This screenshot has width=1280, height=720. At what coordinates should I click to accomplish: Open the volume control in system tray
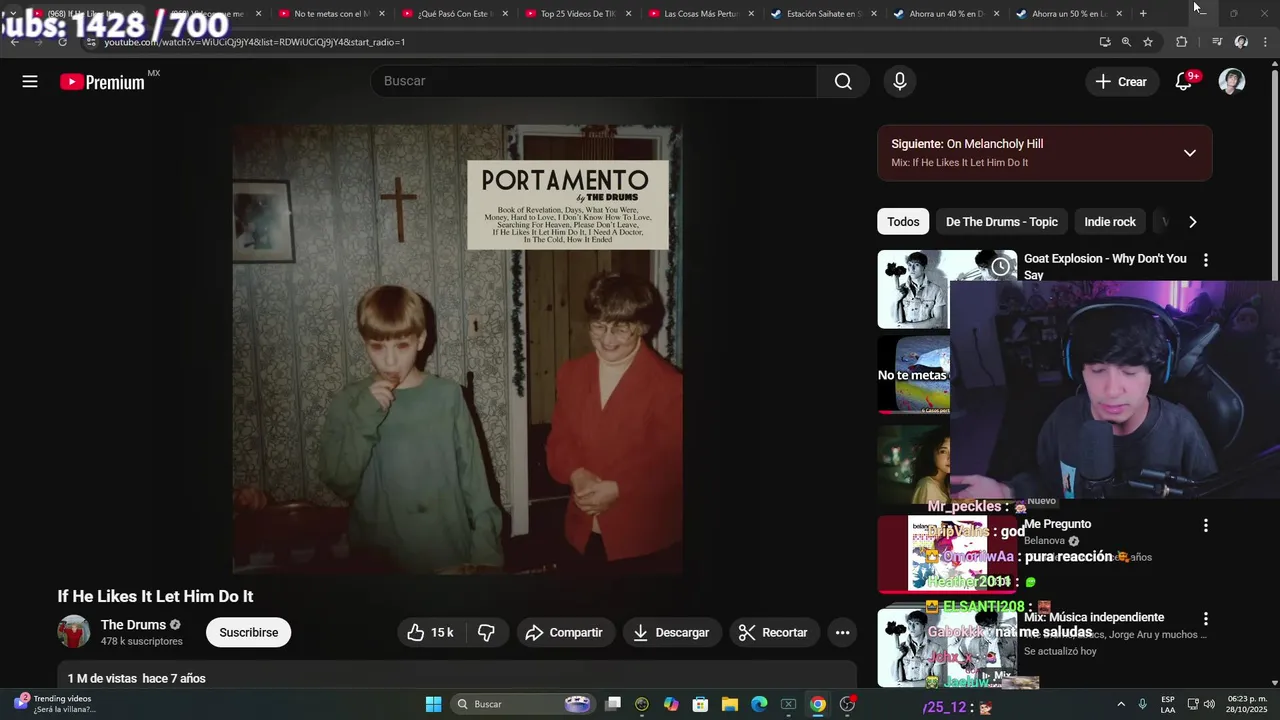click(1209, 704)
